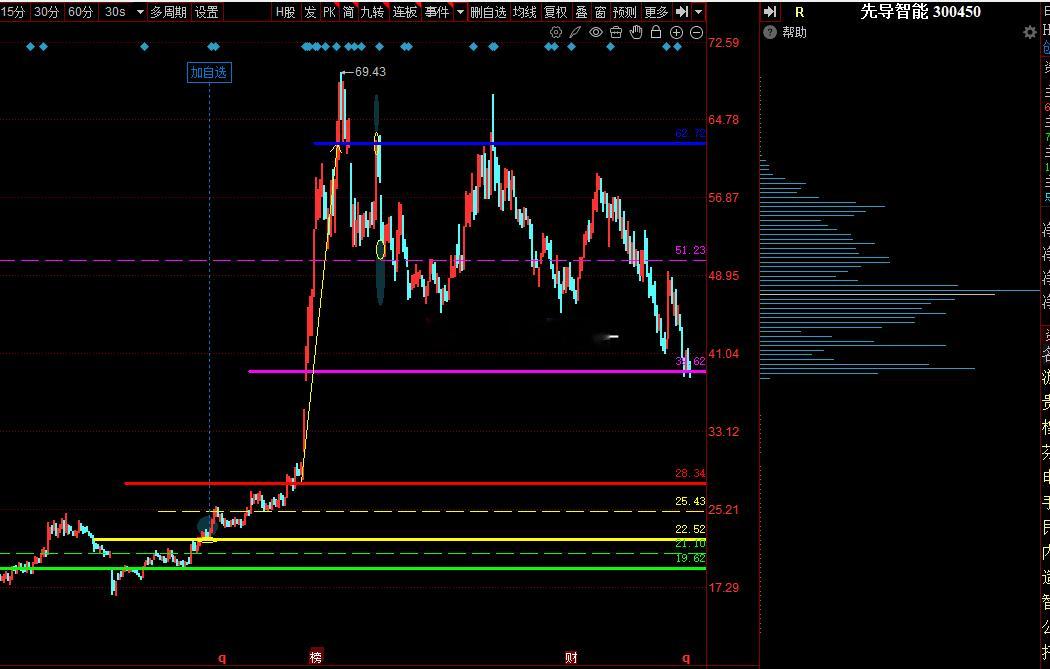Open the toolbox briefcase icon

pyautogui.click(x=615, y=32)
